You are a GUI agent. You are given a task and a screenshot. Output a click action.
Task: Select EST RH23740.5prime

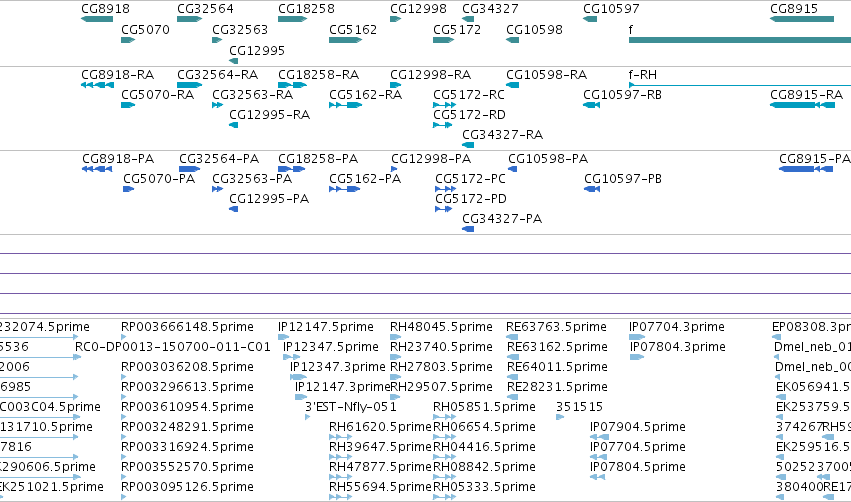pos(441,346)
